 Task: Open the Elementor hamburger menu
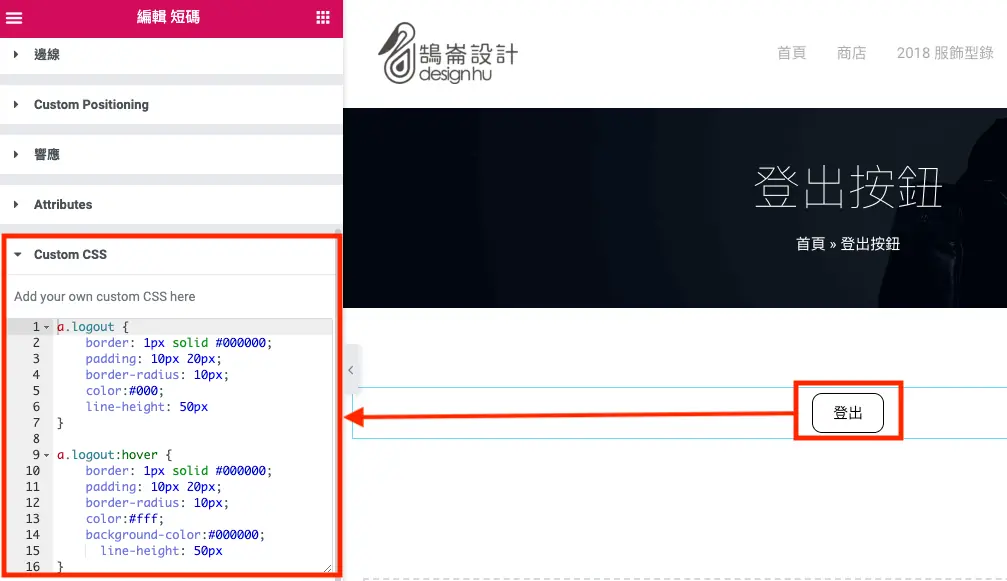(x=14, y=17)
